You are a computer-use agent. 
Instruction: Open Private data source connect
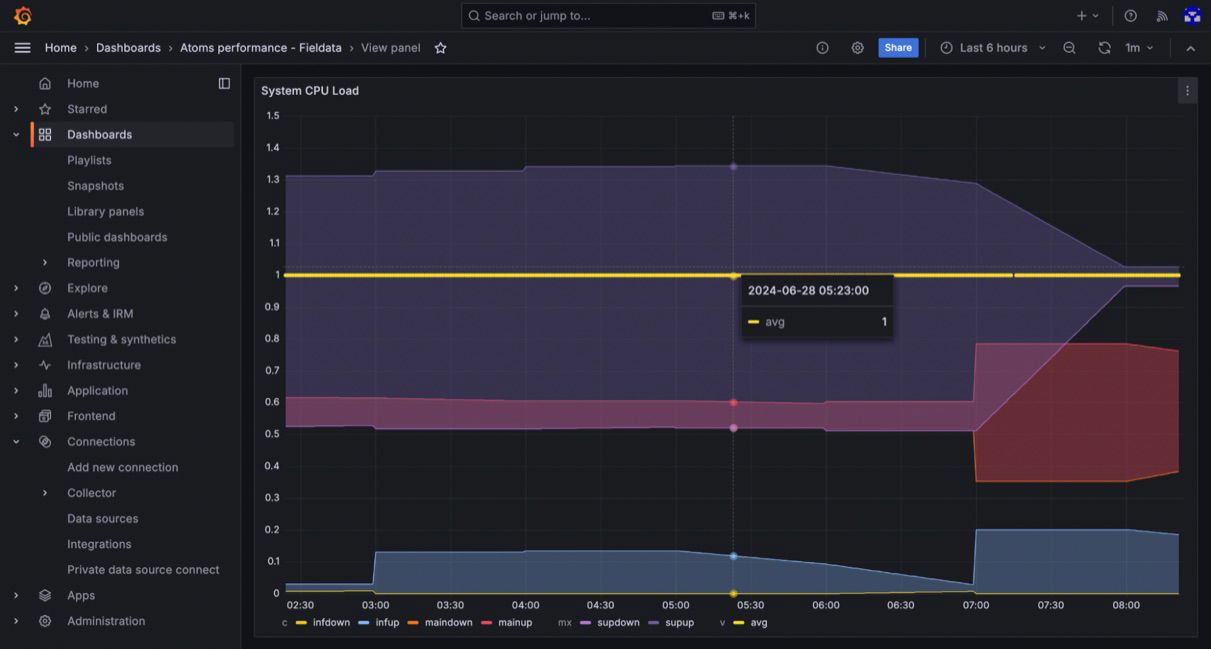click(x=143, y=570)
